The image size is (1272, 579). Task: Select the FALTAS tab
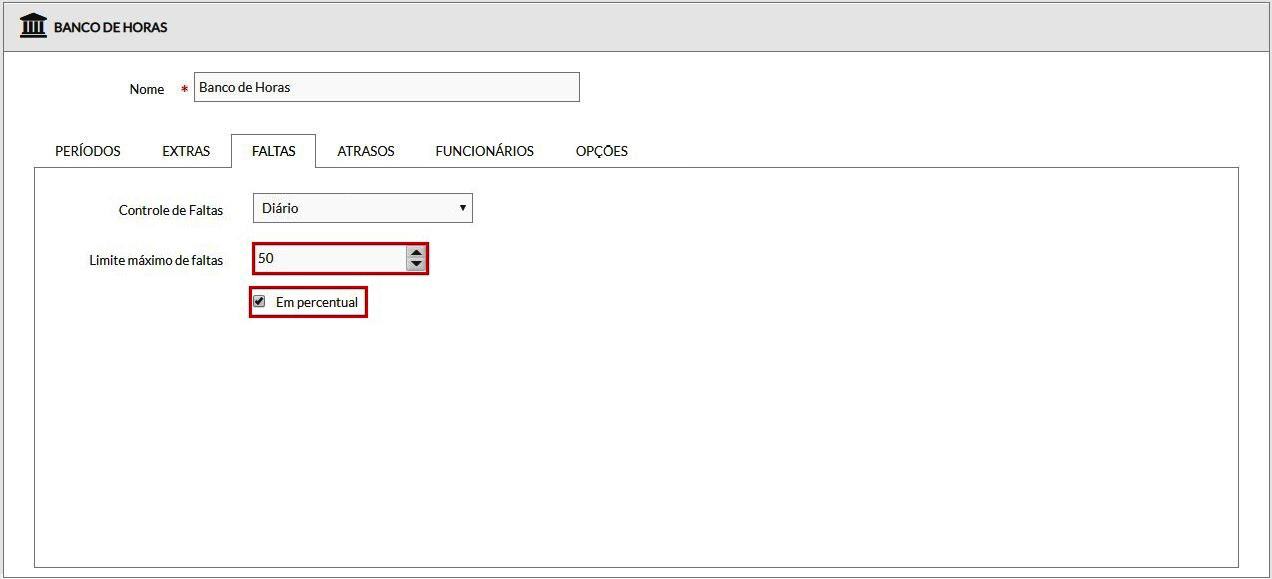point(273,151)
